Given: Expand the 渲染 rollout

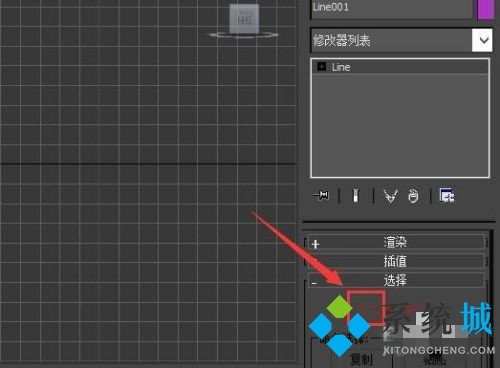Looking at the screenshot, I should 395,242.
